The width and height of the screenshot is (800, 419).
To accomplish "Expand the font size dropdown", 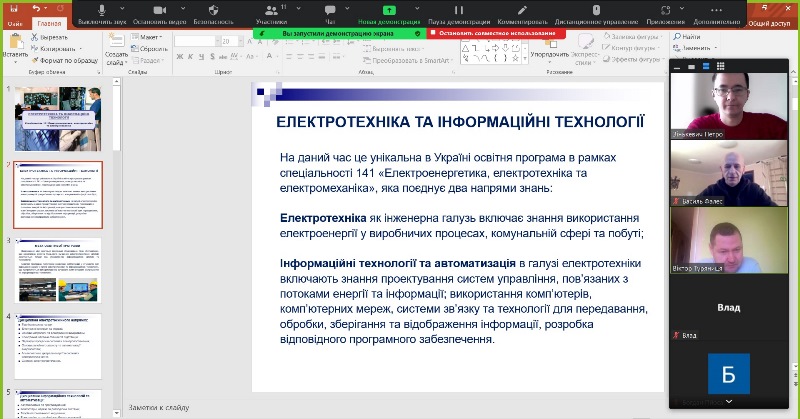I will pyautogui.click(x=240, y=40).
